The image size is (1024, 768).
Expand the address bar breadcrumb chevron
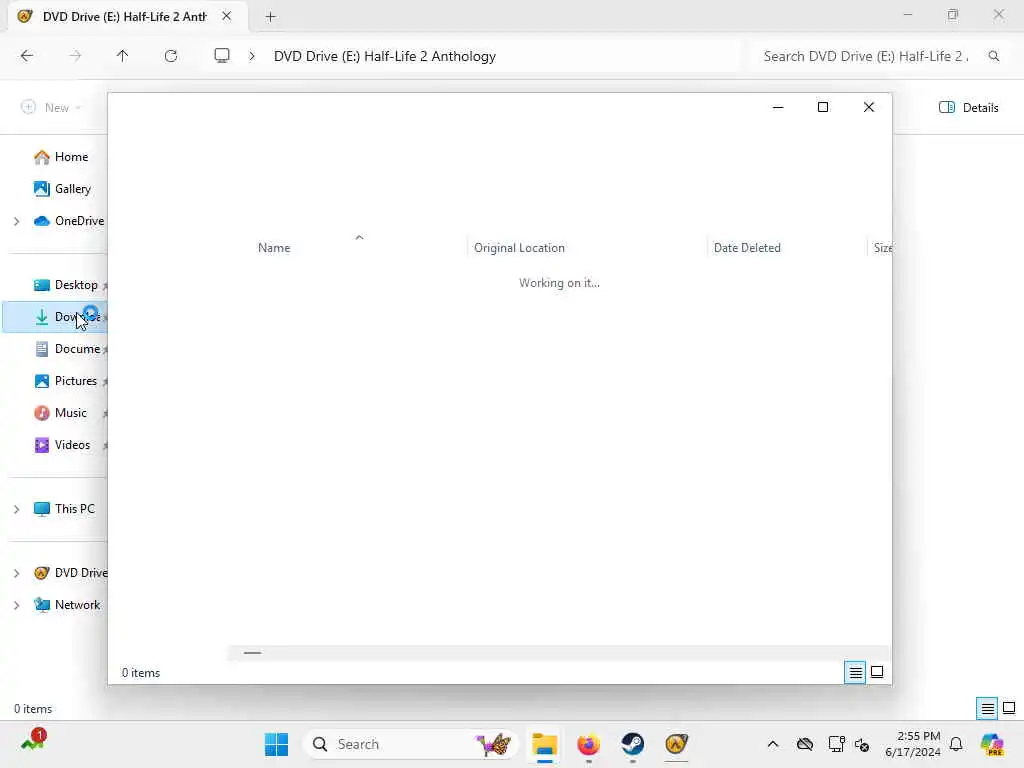tap(251, 56)
